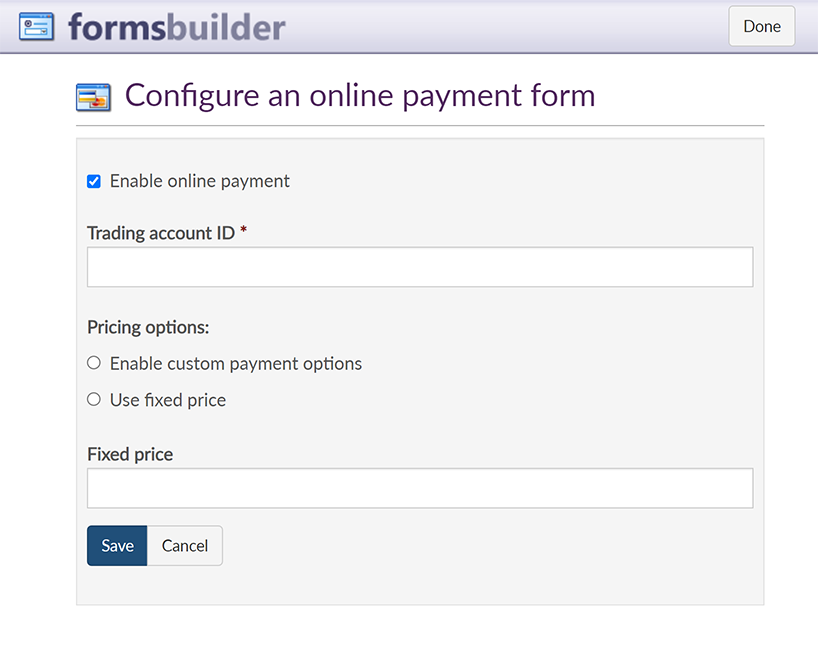The height and width of the screenshot is (649, 818).
Task: Click the red required asterisk
Action: pos(244,232)
